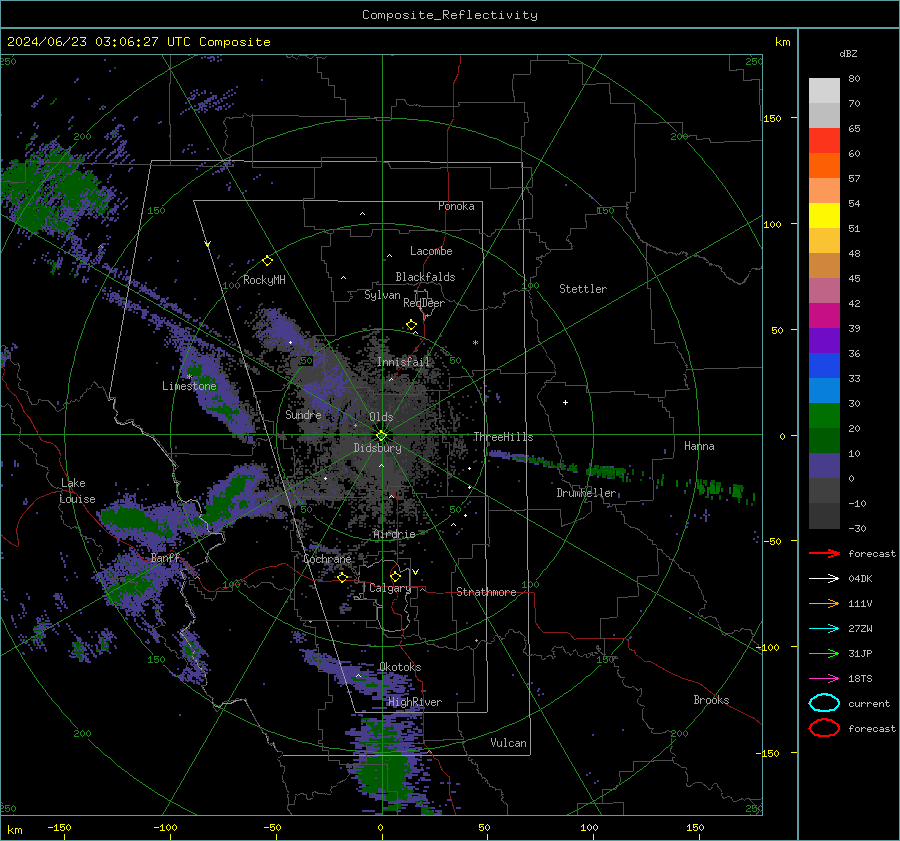Select the orange 111V arrow icon
This screenshot has width=900, height=841.
click(824, 603)
